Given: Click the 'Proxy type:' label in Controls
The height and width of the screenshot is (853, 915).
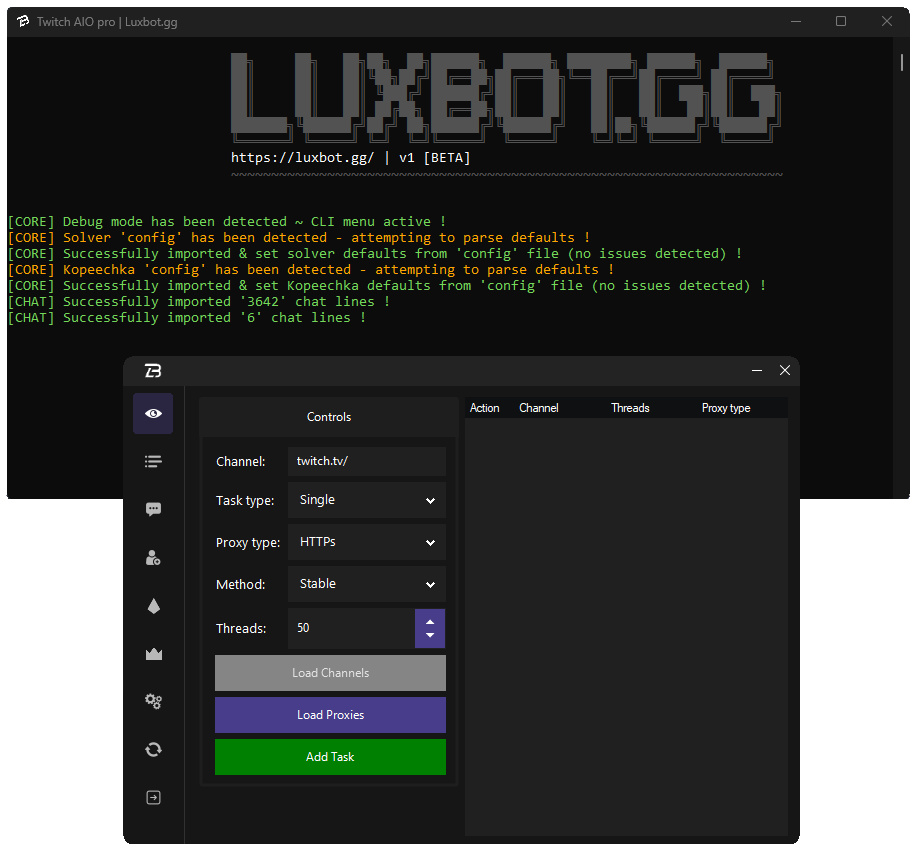Looking at the screenshot, I should click(x=248, y=543).
